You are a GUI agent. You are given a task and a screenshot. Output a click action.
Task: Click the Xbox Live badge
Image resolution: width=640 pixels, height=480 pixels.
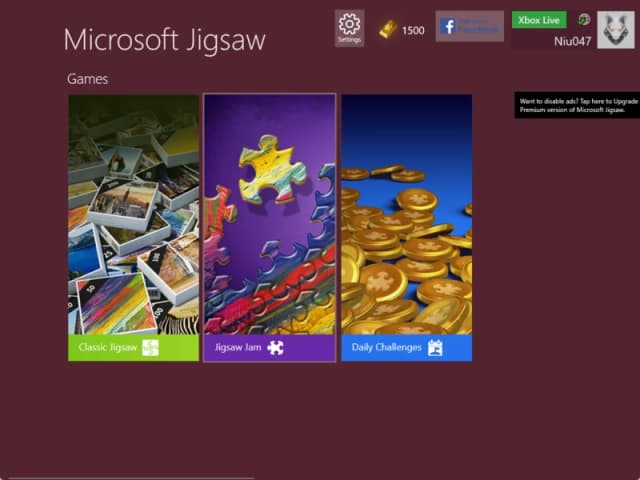539,20
